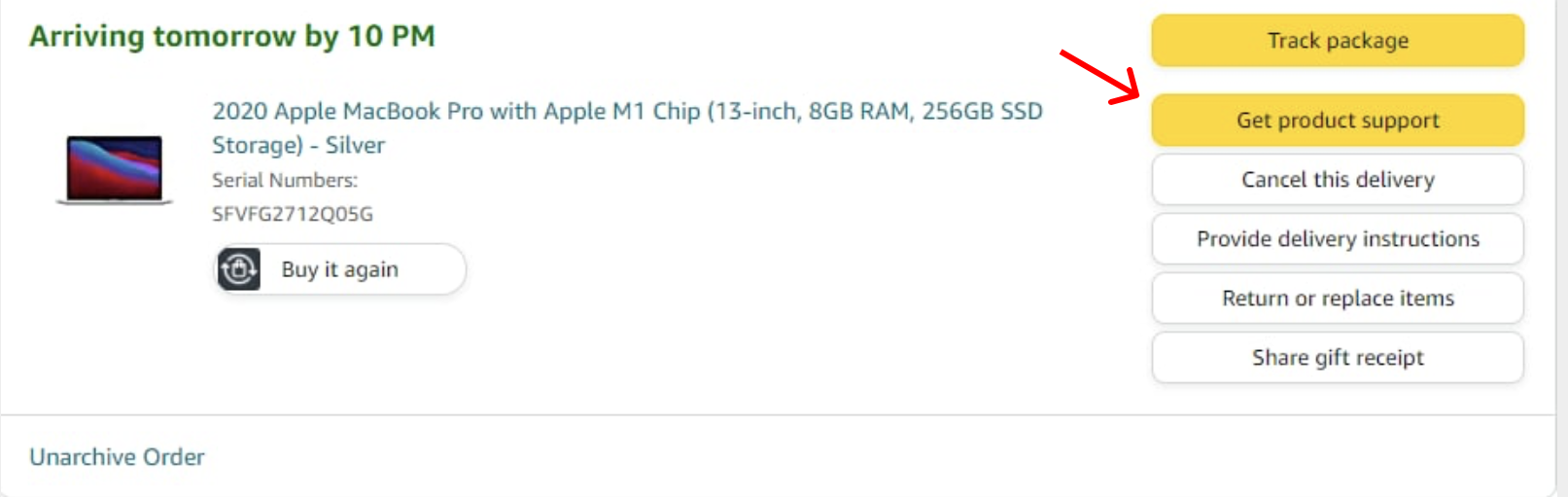Click the "Serial Numbers:" label
1568x497 pixels.
pyautogui.click(x=285, y=181)
